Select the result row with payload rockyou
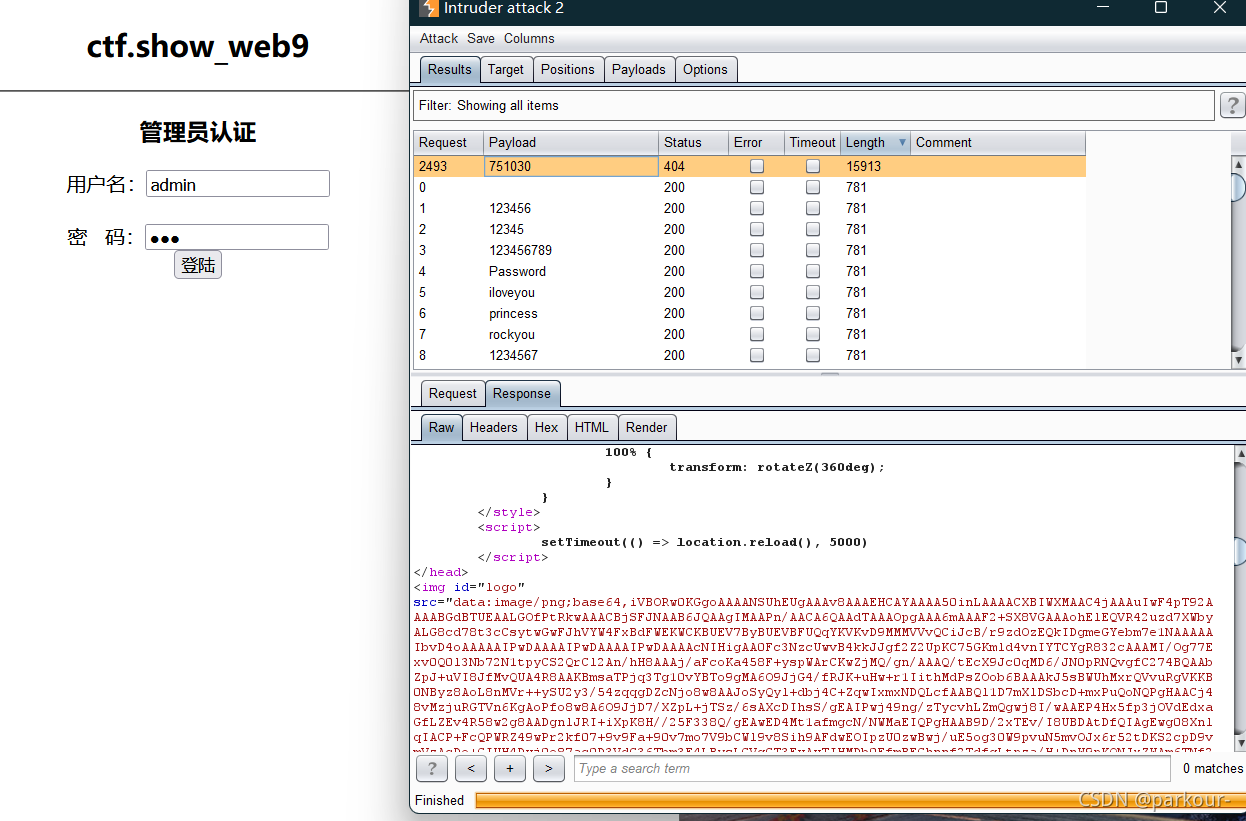Screen dimensions: 1246x821 click(750, 334)
